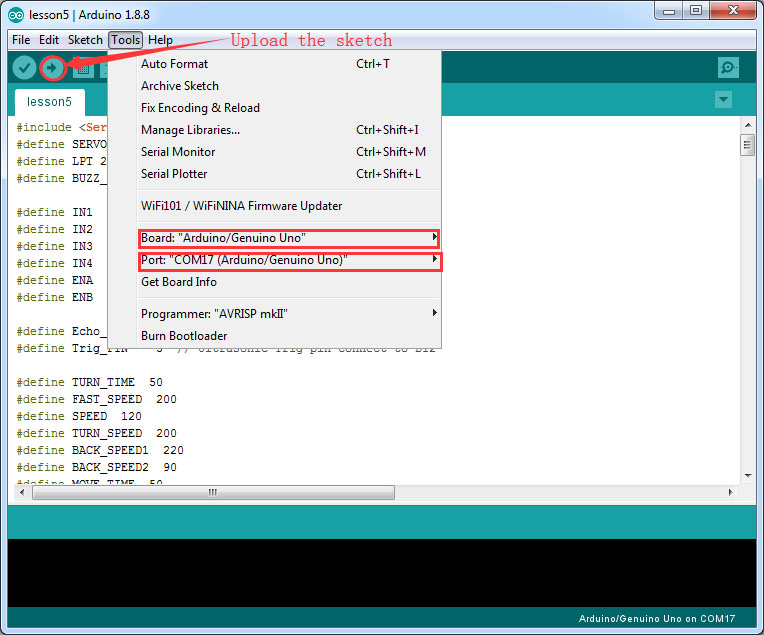
Task: Click the "#define TURN_TIME 50" code line
Action: 90,382
